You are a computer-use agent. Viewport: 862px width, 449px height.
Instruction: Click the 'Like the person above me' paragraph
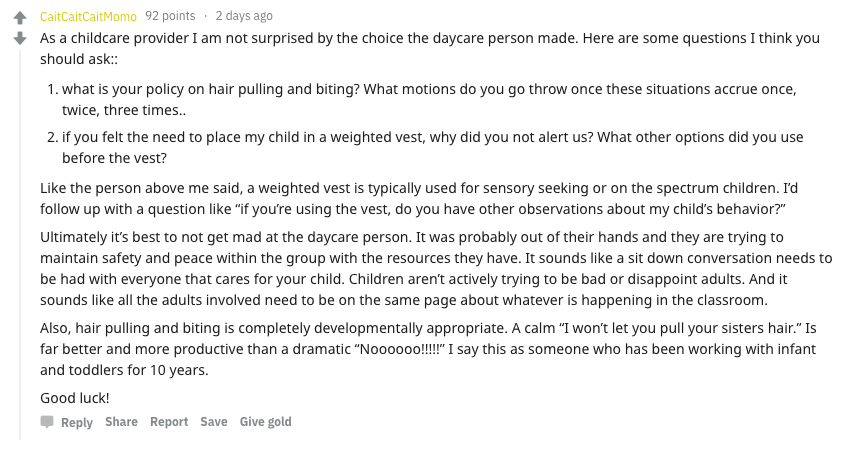pyautogui.click(x=419, y=198)
